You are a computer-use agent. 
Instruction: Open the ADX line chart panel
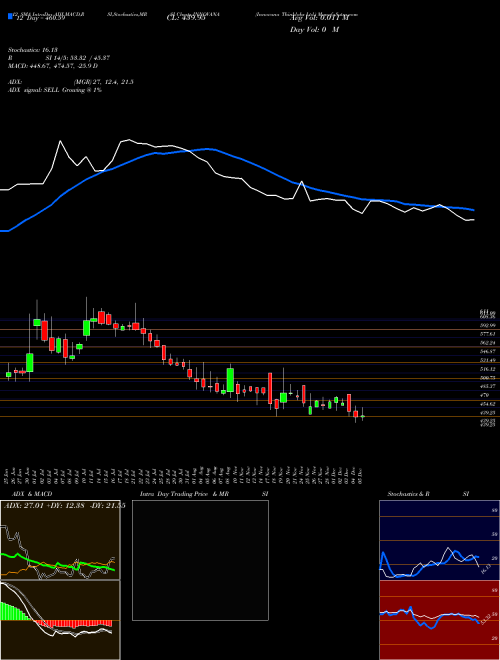coord(60,540)
